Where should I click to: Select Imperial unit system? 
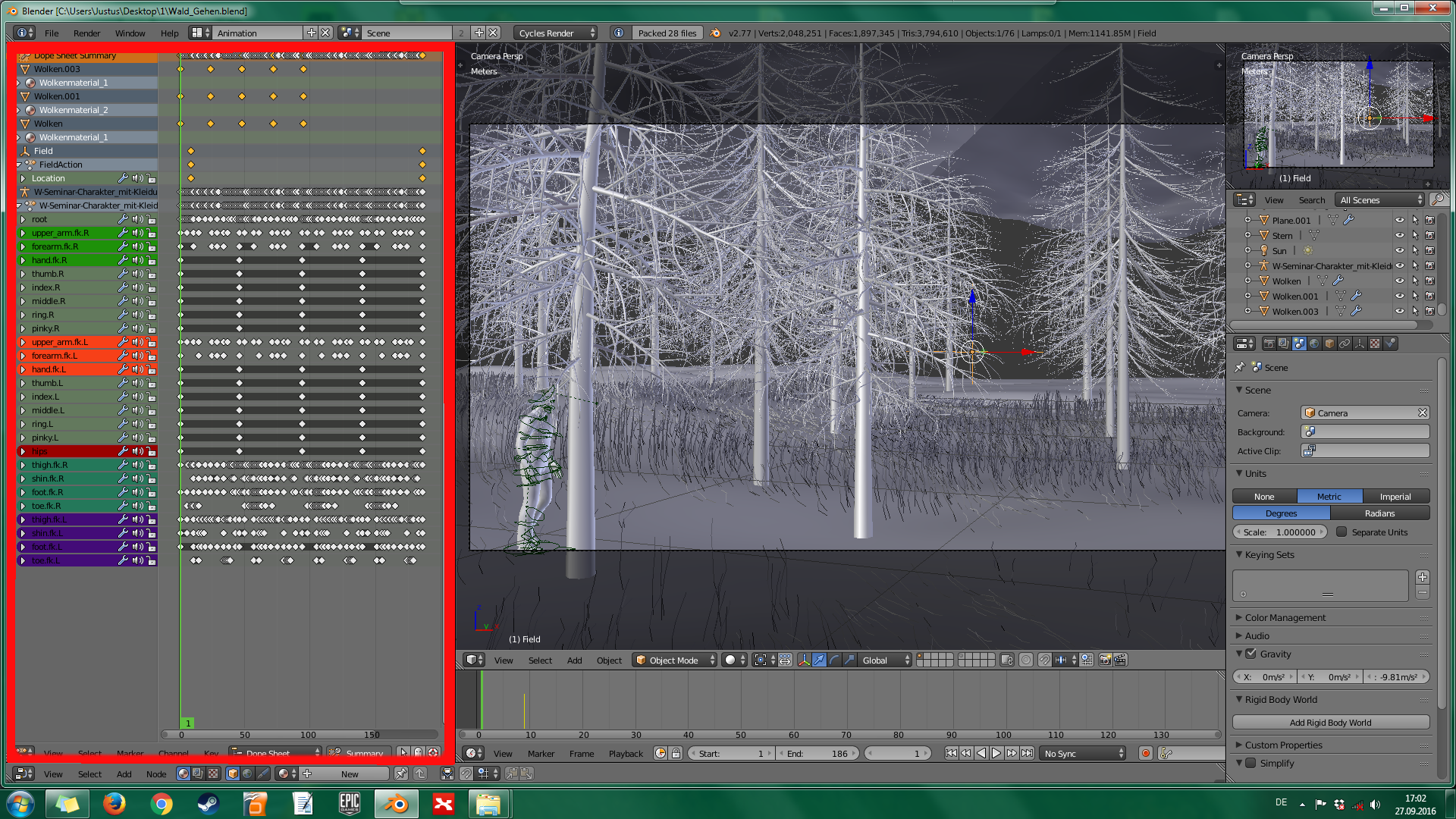click(1395, 497)
